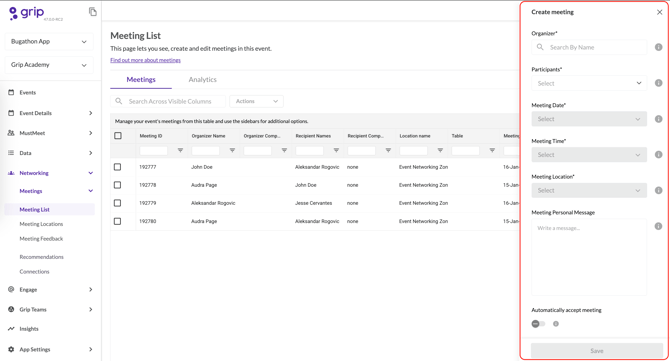Viewport: 670px width, 361px height.
Task: Click the Jesse Cervantes recipient cell
Action: click(313, 203)
